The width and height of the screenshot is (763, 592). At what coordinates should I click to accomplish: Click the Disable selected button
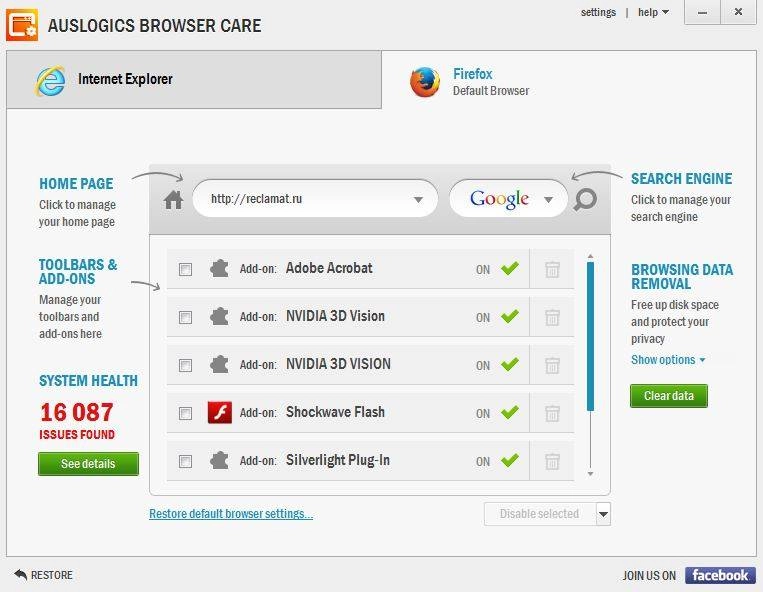tap(540, 514)
